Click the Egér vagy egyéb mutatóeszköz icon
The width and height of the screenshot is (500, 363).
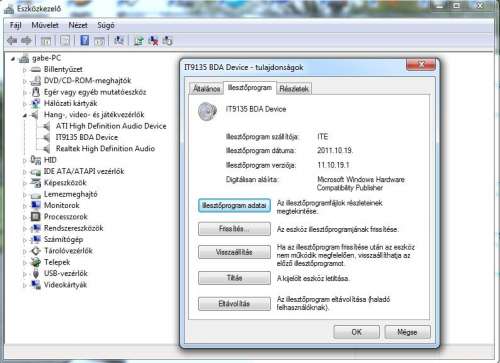pyautogui.click(x=36, y=92)
